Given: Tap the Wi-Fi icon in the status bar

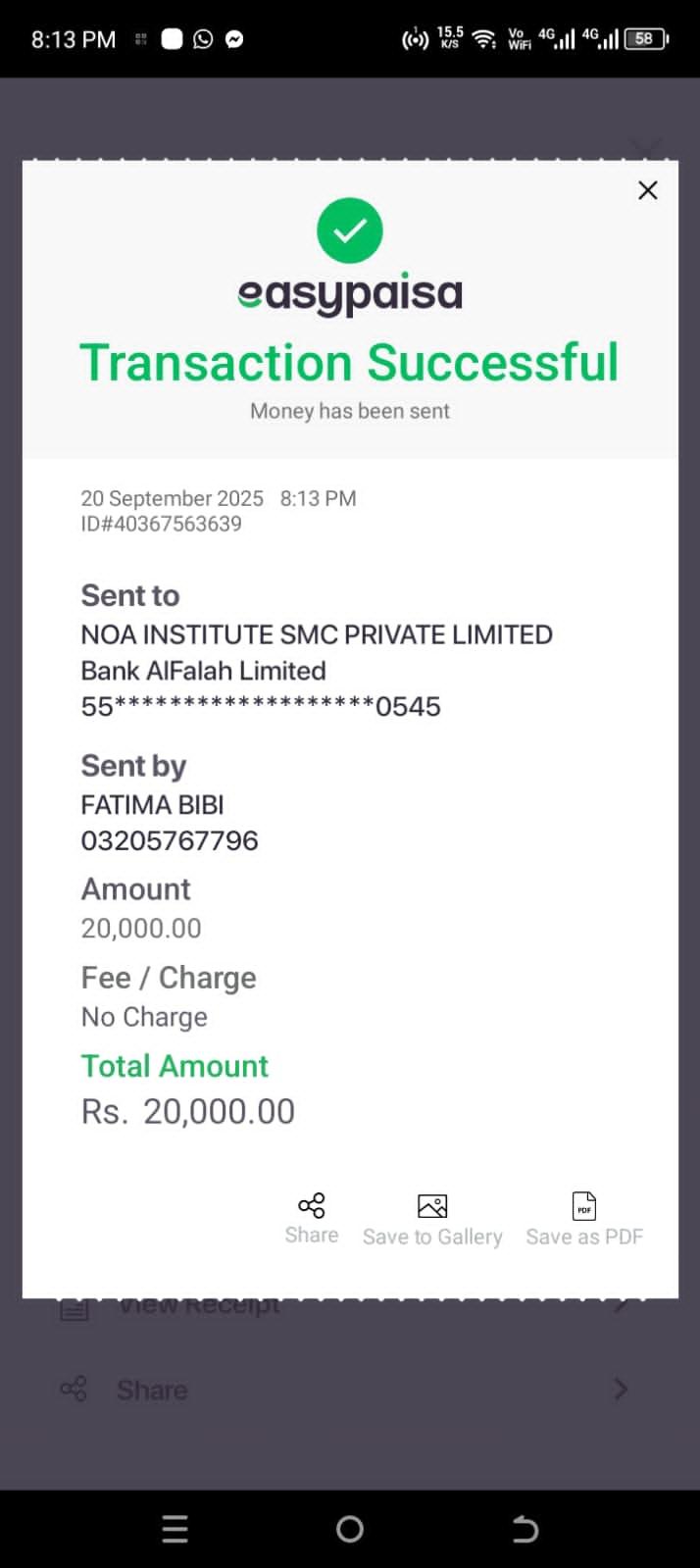Looking at the screenshot, I should point(483,39).
